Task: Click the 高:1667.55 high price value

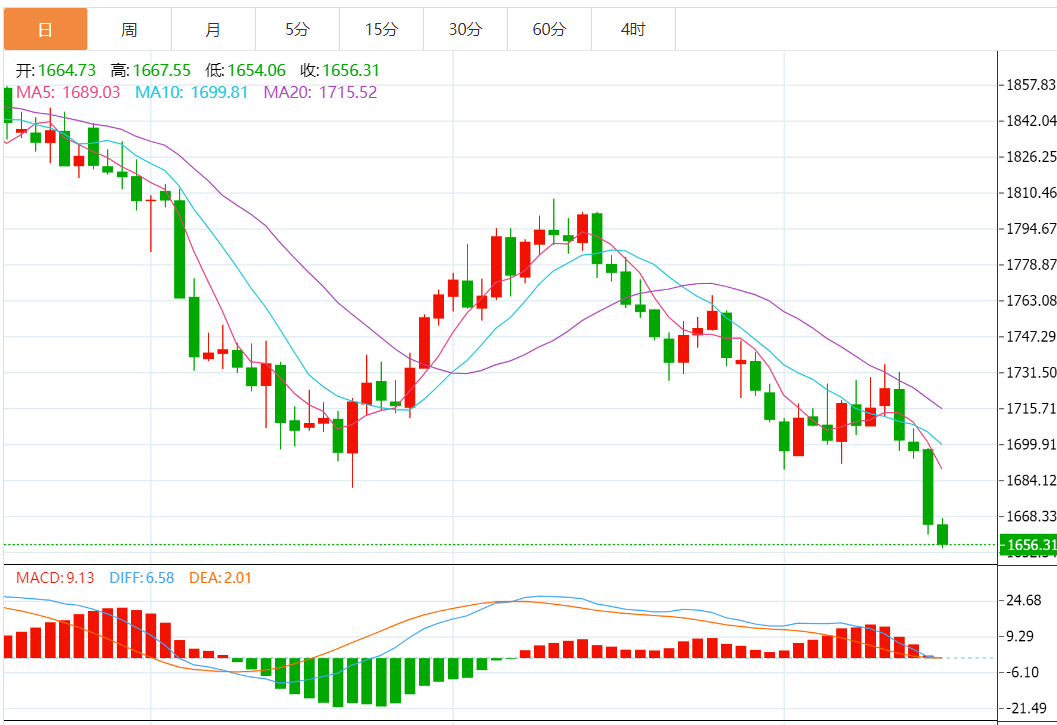Action: [x=151, y=70]
